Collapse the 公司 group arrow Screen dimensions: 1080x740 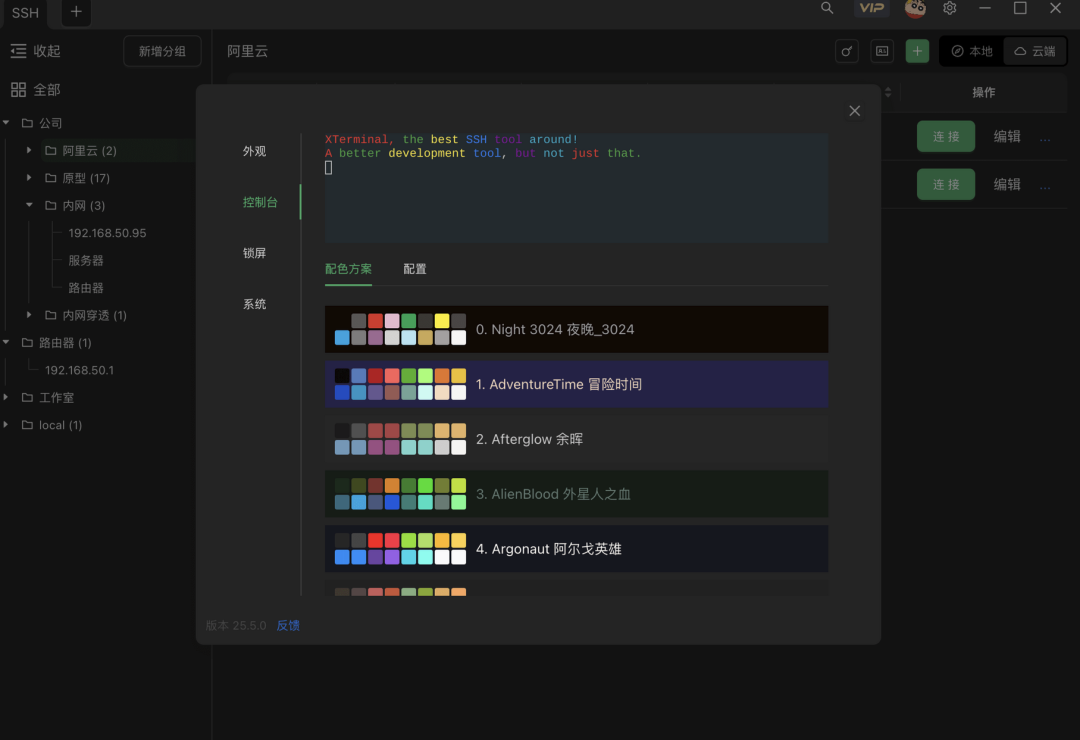click(6, 123)
